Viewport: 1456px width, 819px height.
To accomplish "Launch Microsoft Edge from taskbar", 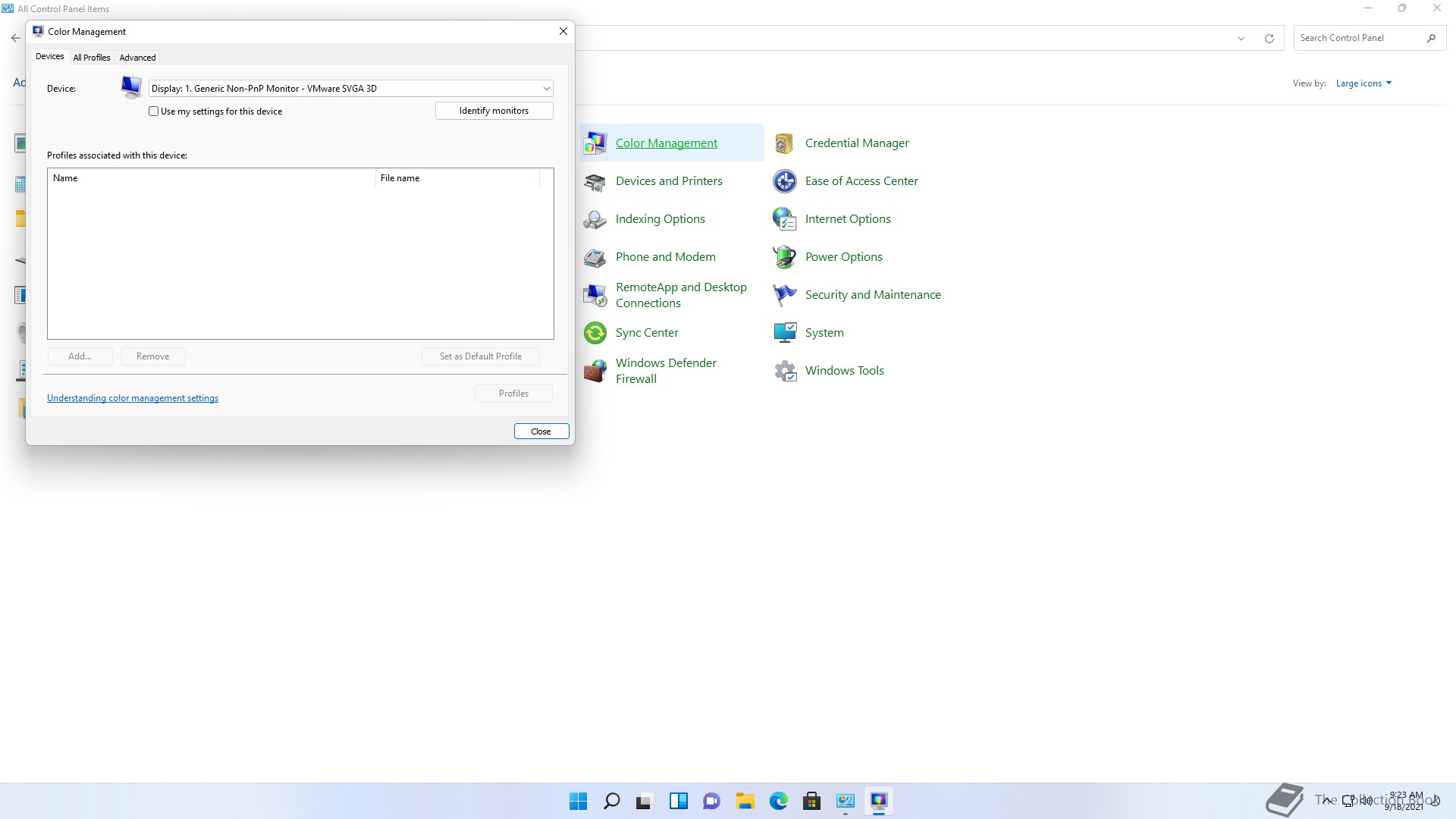I will pyautogui.click(x=778, y=801).
